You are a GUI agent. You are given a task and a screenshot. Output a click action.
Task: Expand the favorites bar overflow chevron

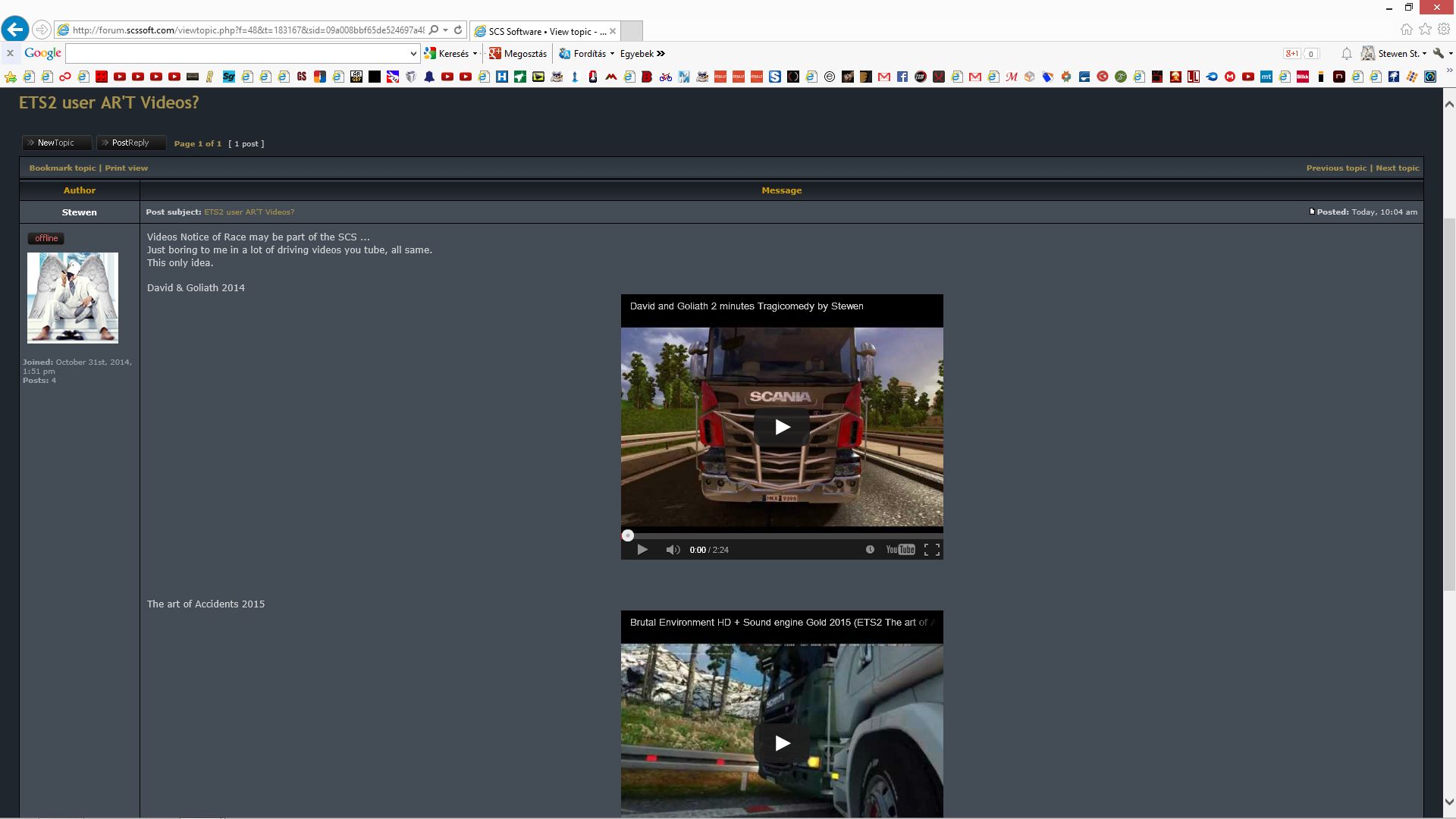point(1448,71)
